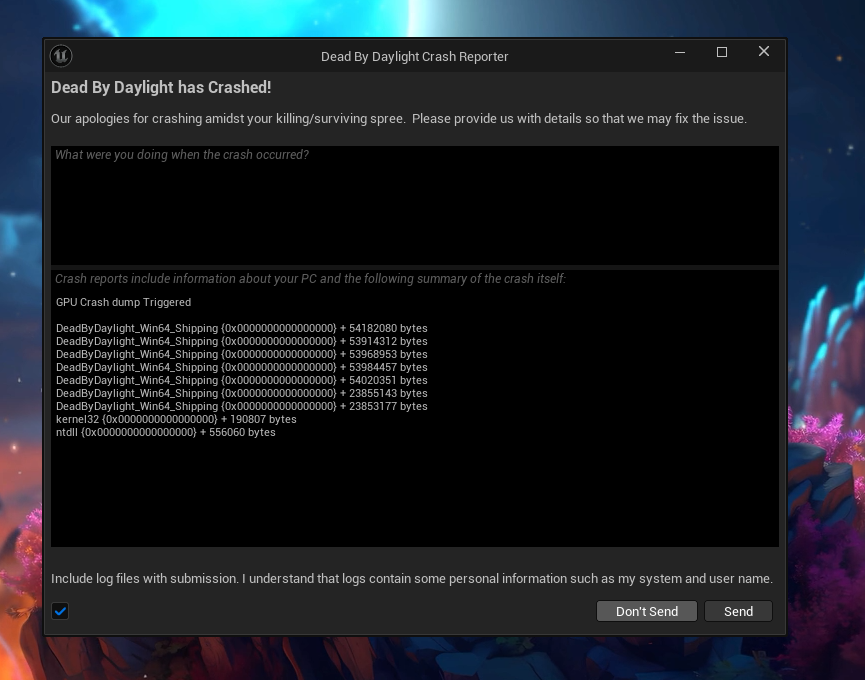Click the ntdll + 556060 bytes line
Image resolution: width=865 pixels, height=680 pixels.
[165, 432]
